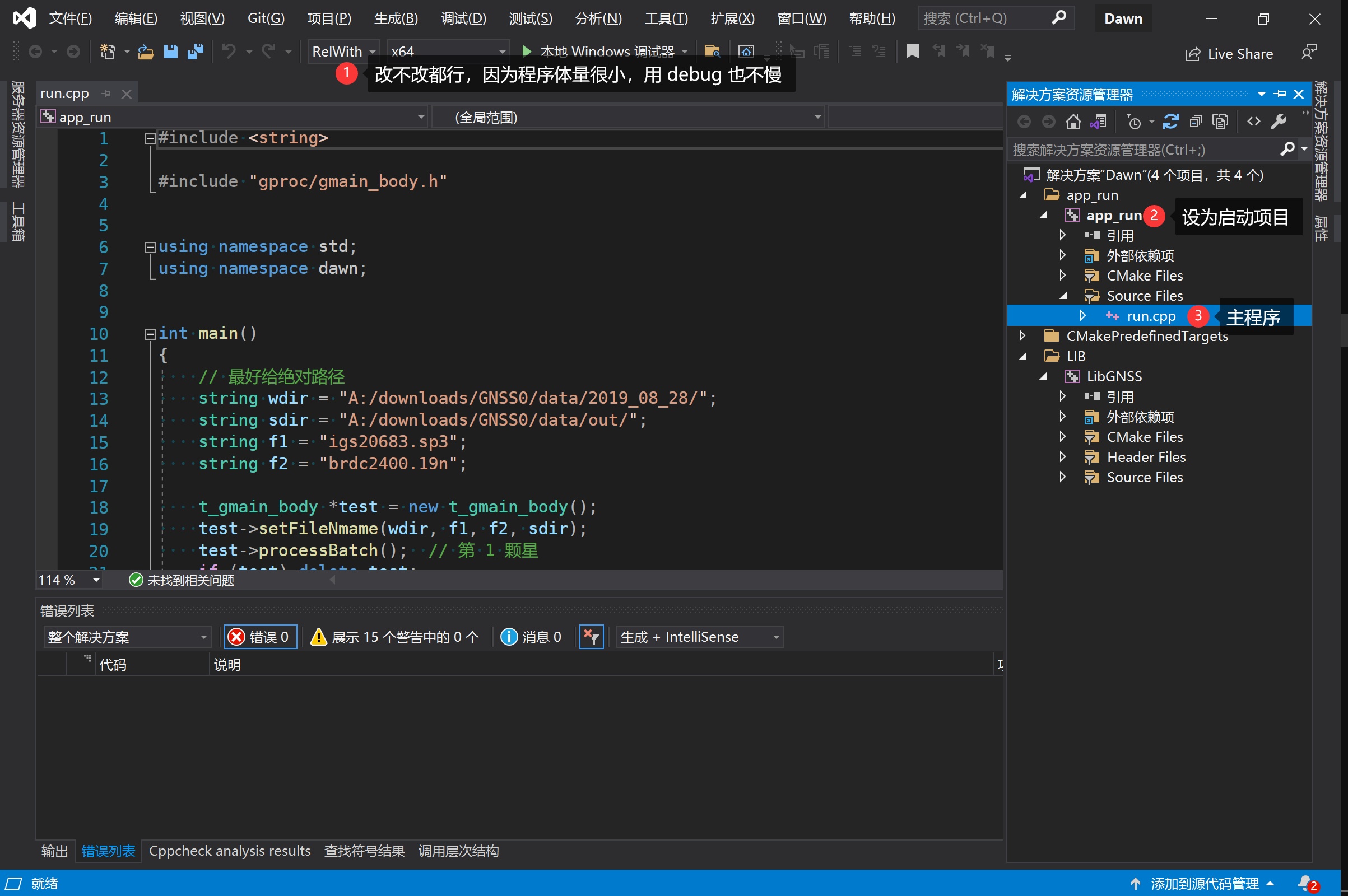Click the Open File toolbar icon
Viewport: 1348px width, 896px height.
pos(146,52)
